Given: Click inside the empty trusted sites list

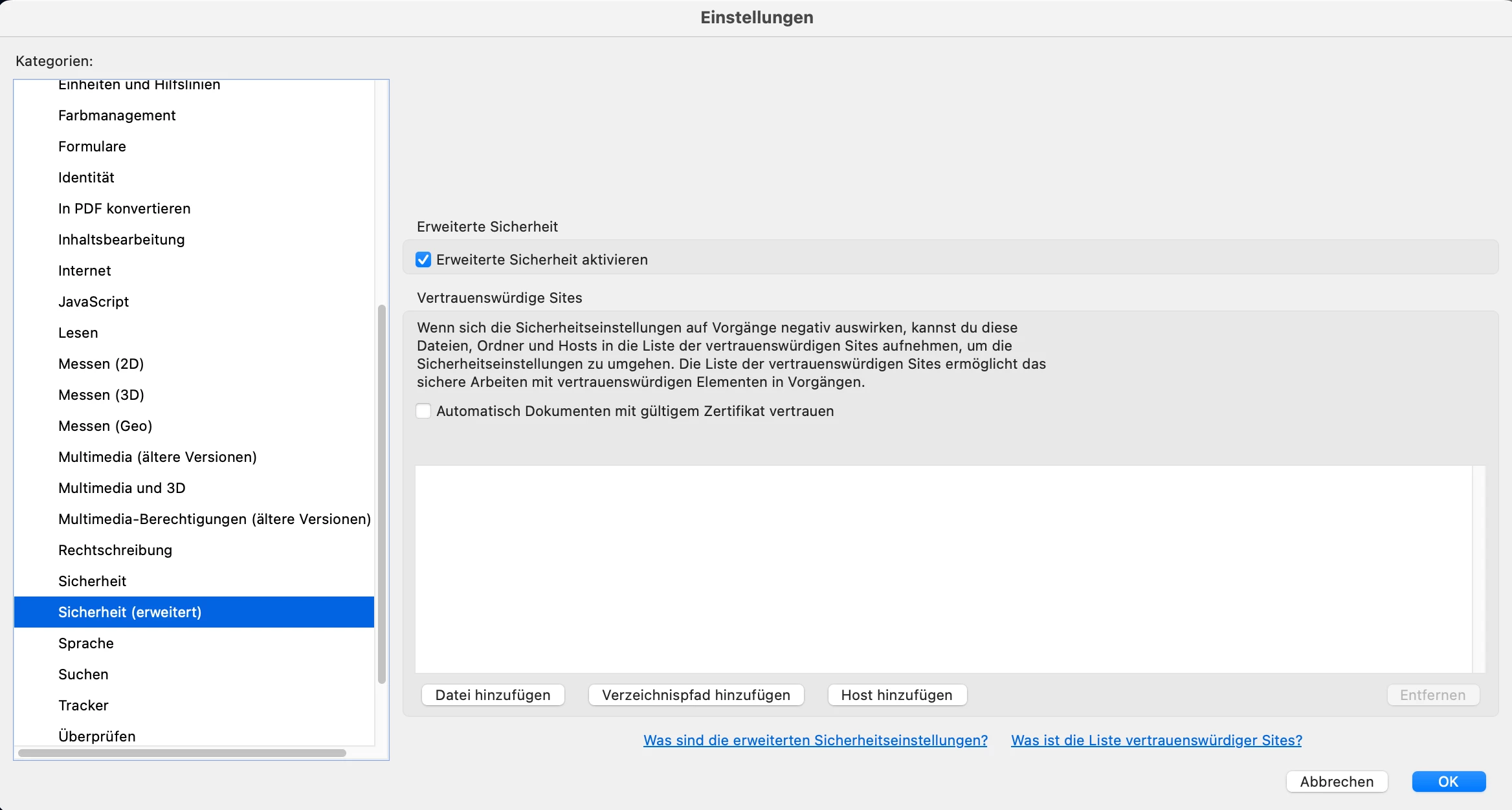Looking at the screenshot, I should pyautogui.click(x=942, y=569).
